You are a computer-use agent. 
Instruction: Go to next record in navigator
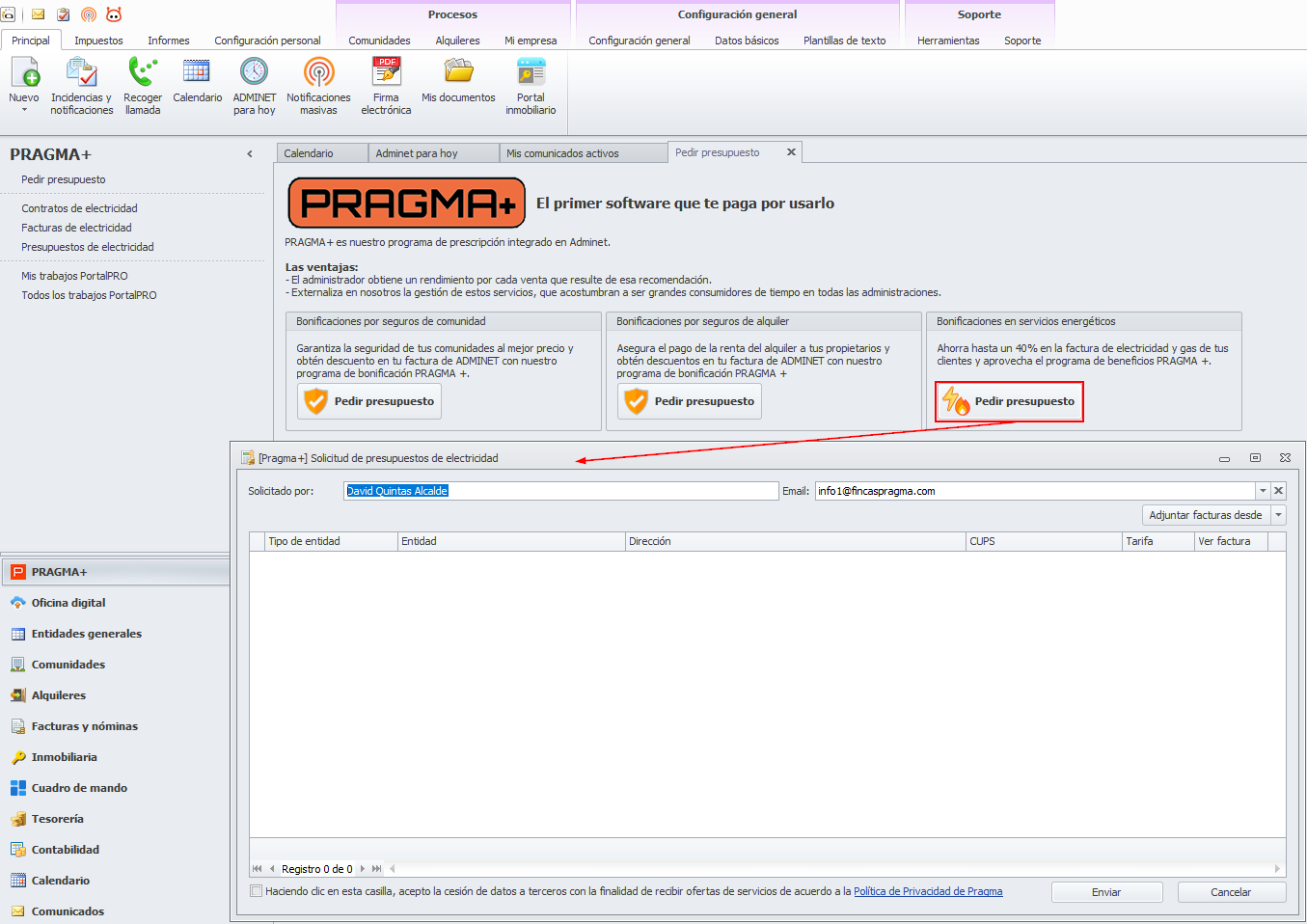pos(363,869)
